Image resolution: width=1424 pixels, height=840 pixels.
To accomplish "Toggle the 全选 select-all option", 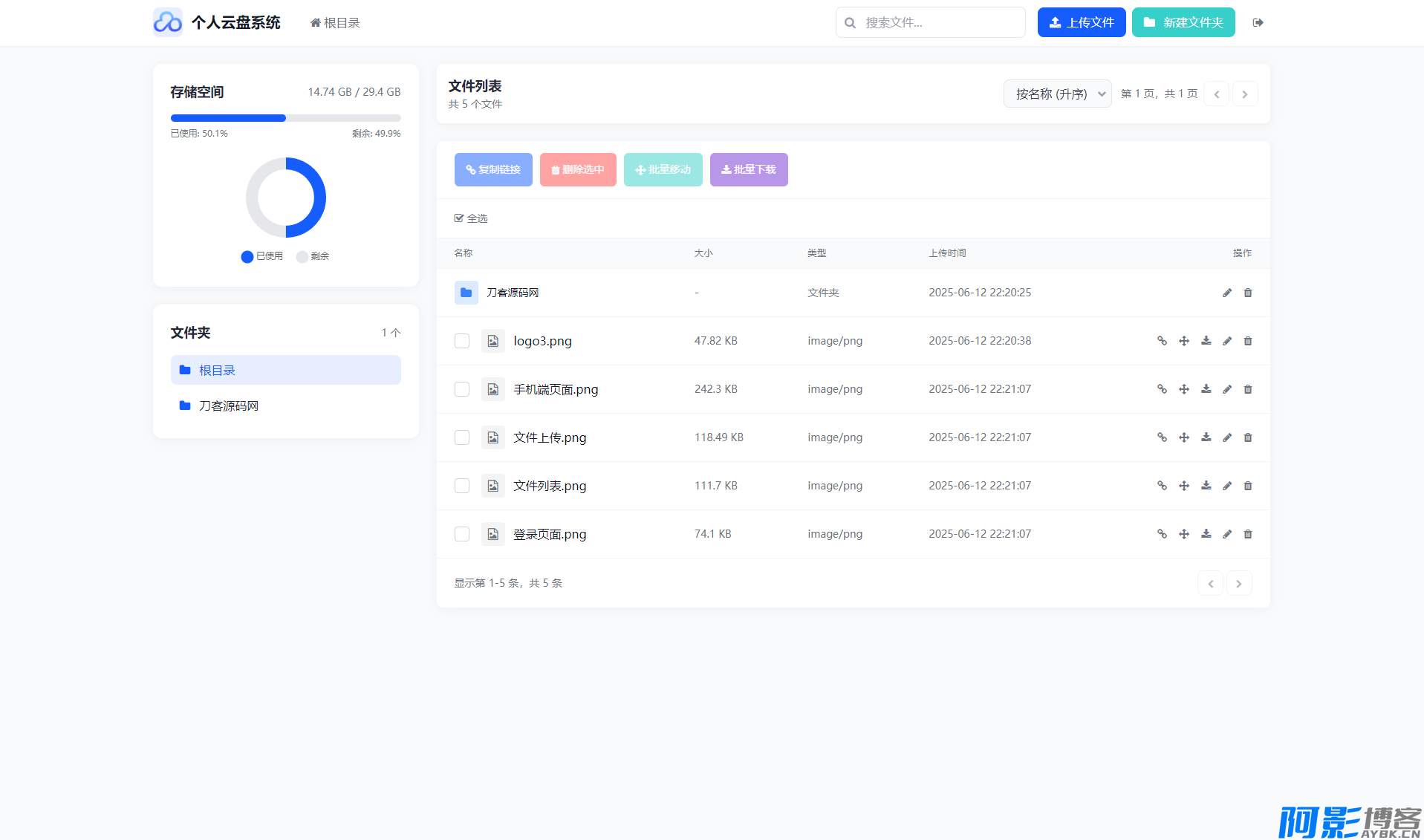I will coord(471,218).
